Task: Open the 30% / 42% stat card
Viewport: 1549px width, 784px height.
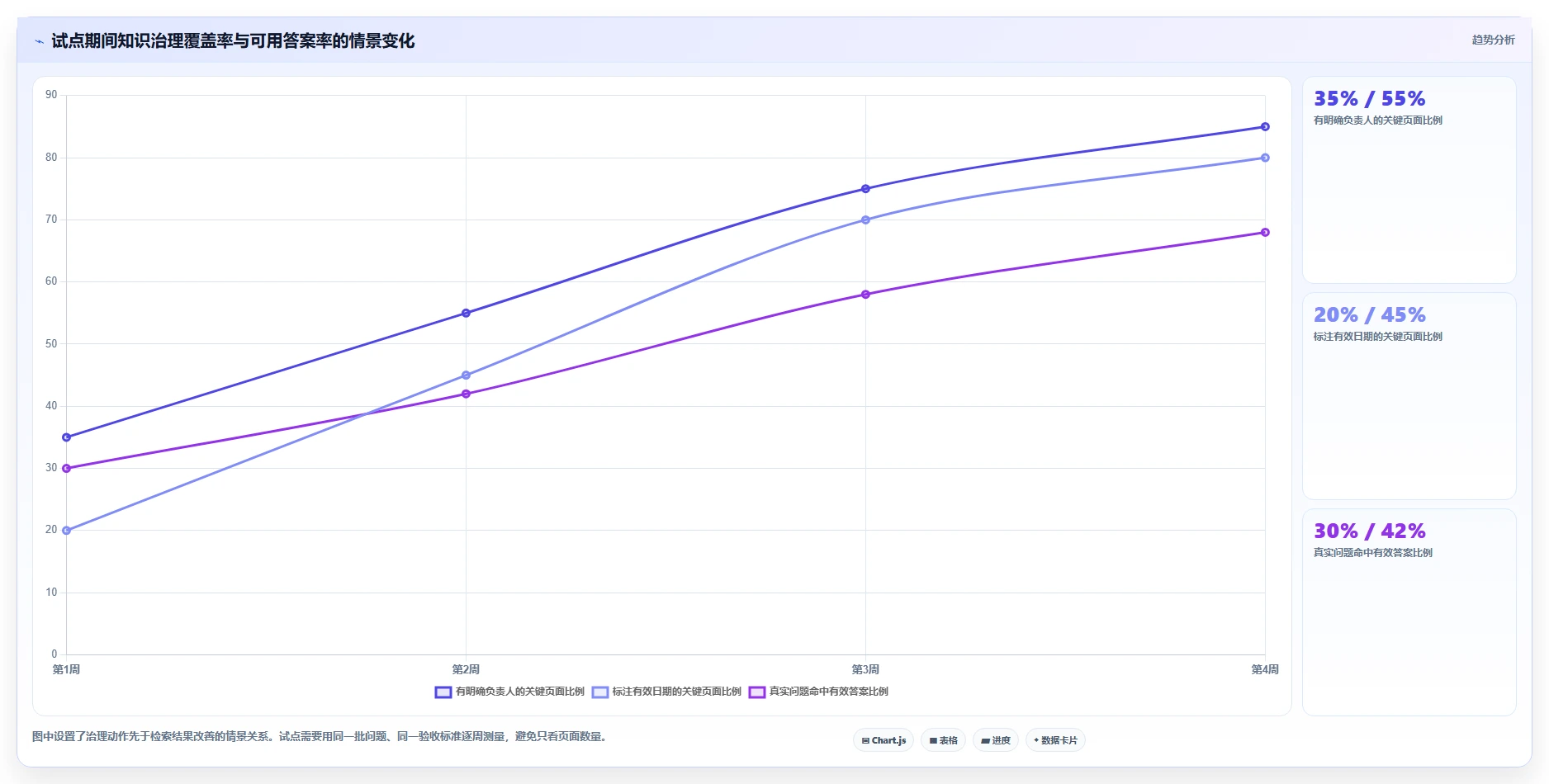Action: [x=1409, y=612]
